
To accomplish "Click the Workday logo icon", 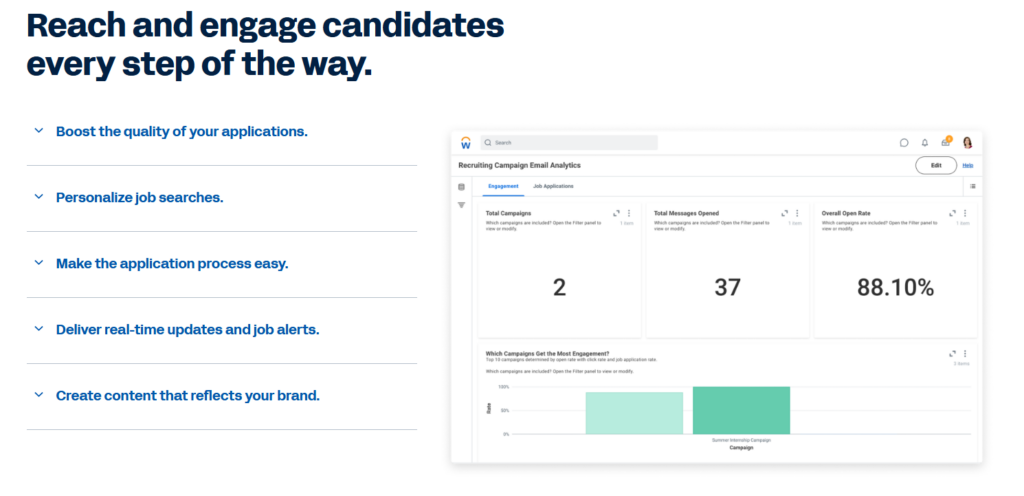I will (x=465, y=143).
